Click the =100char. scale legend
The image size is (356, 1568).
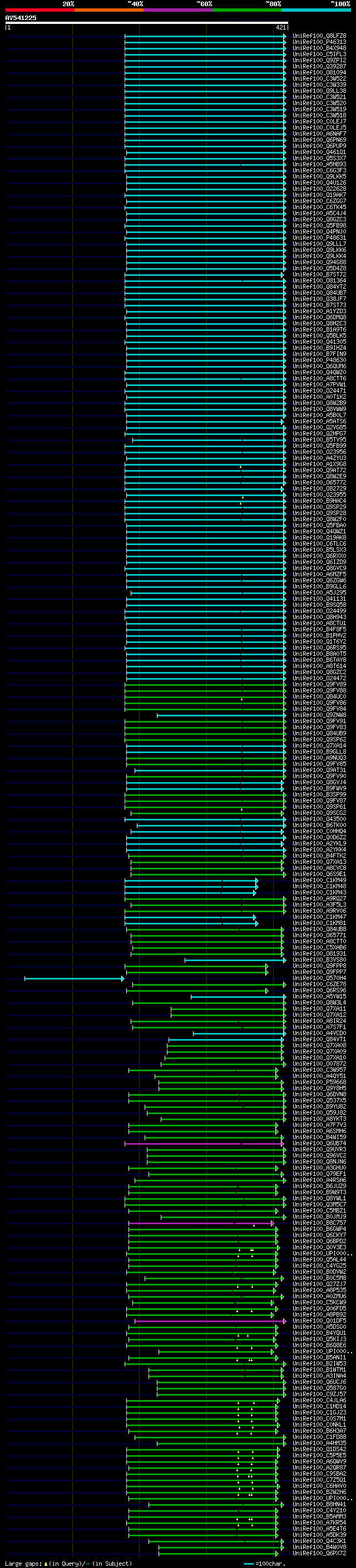click(265, 1564)
